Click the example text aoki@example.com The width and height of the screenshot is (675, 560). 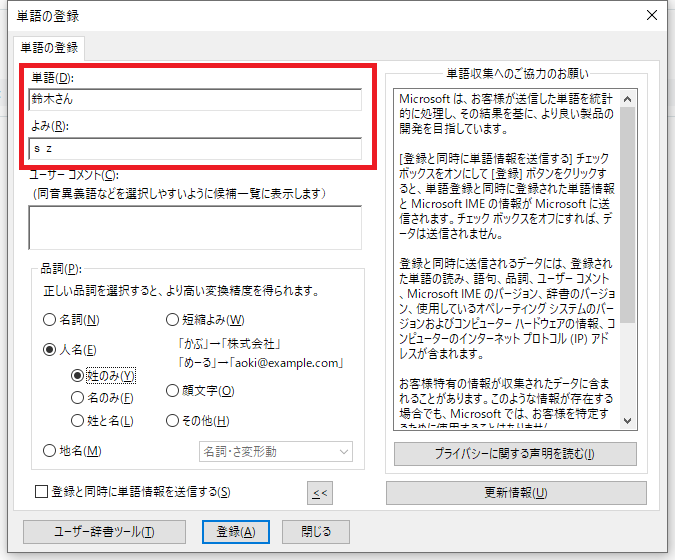pos(287,363)
